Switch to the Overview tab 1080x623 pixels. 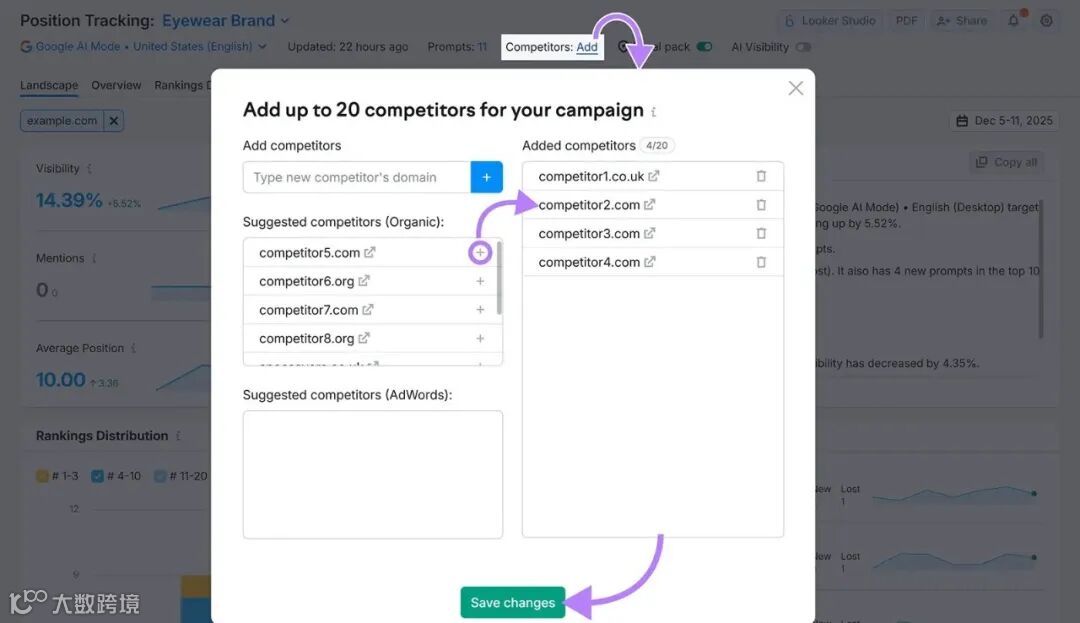[116, 86]
